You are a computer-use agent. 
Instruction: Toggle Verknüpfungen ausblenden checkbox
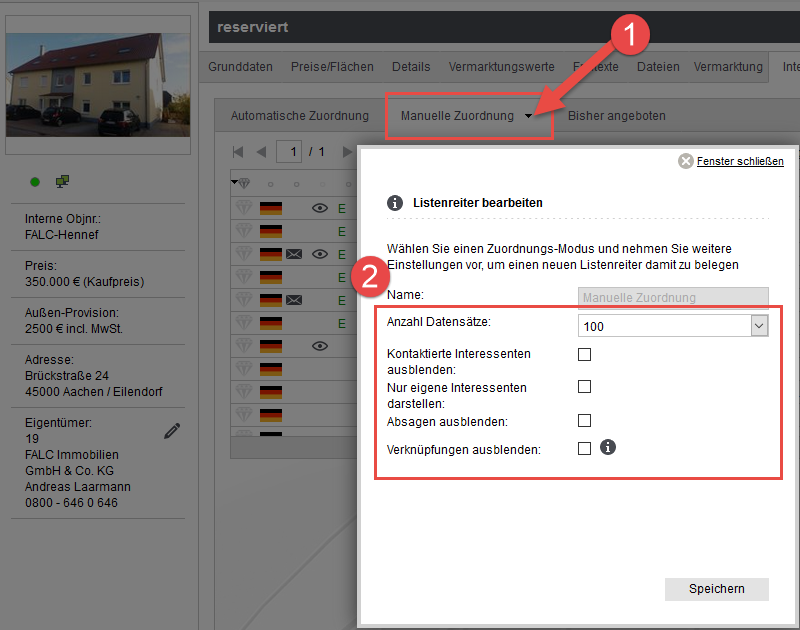pos(585,449)
